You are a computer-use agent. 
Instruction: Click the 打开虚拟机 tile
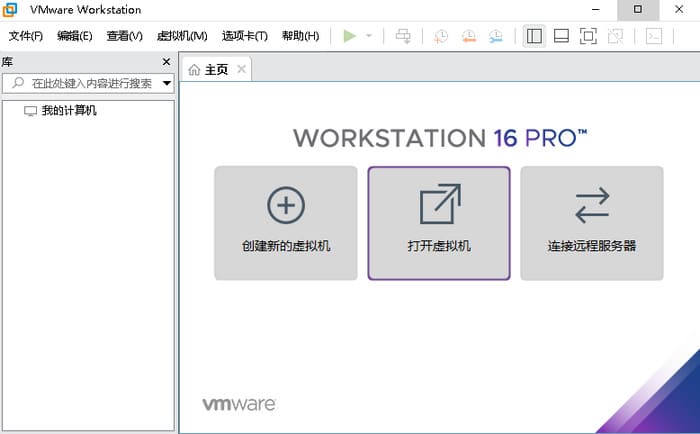pyautogui.click(x=439, y=223)
